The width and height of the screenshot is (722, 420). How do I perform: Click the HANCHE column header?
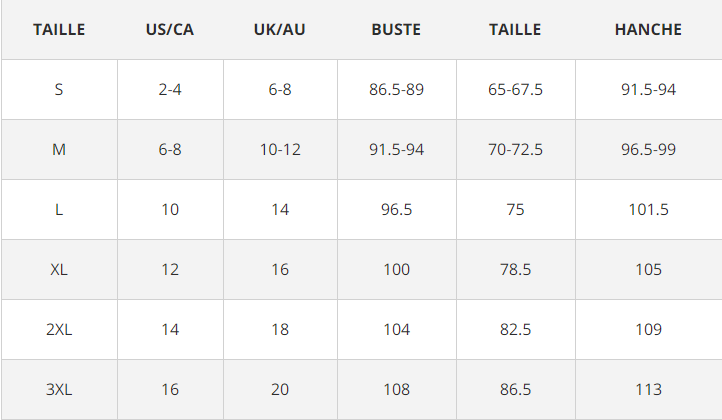(x=648, y=29)
